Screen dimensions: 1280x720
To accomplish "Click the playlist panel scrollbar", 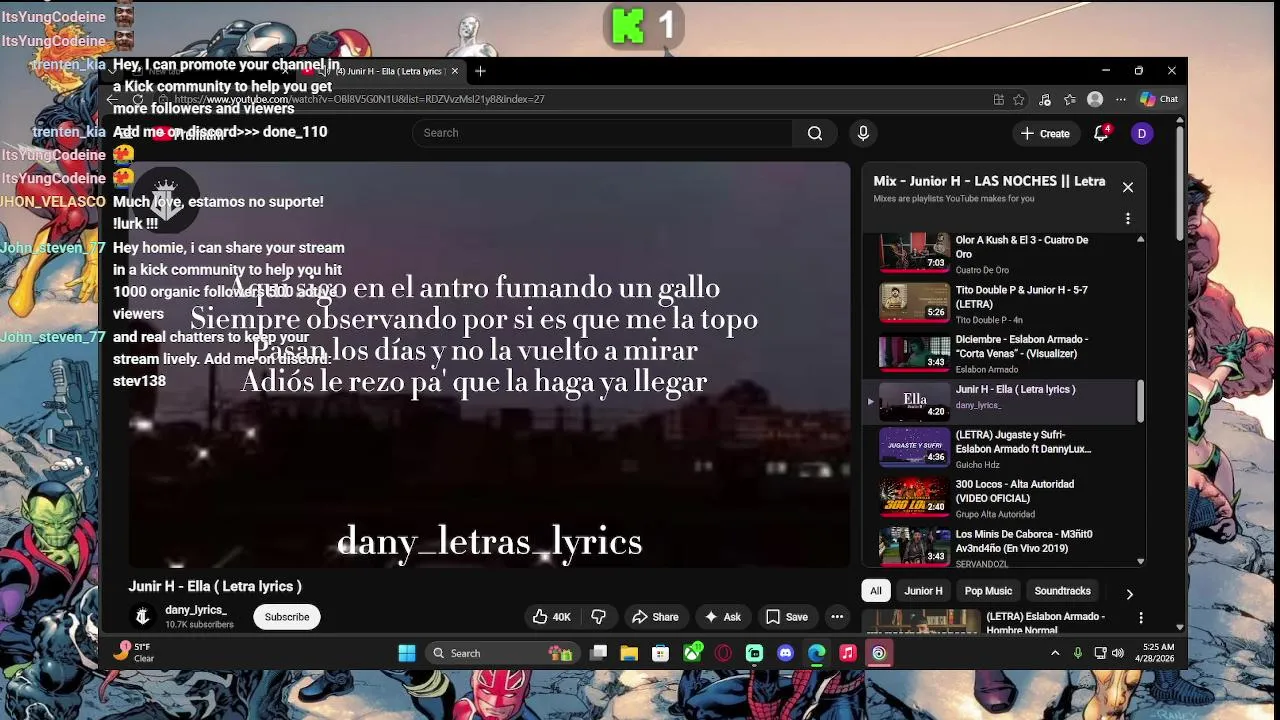I will point(1140,400).
